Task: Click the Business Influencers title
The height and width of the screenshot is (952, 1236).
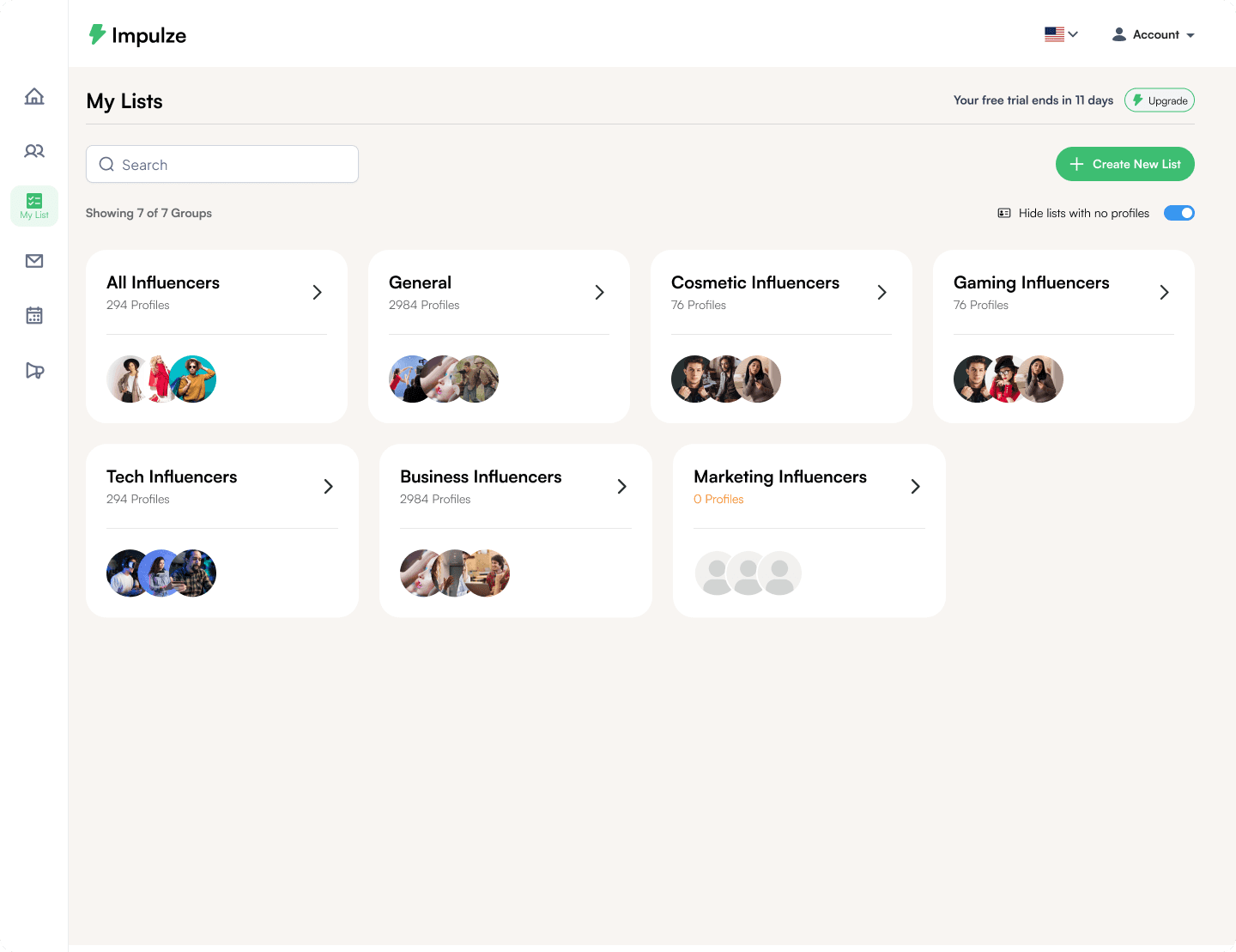Action: [x=481, y=476]
